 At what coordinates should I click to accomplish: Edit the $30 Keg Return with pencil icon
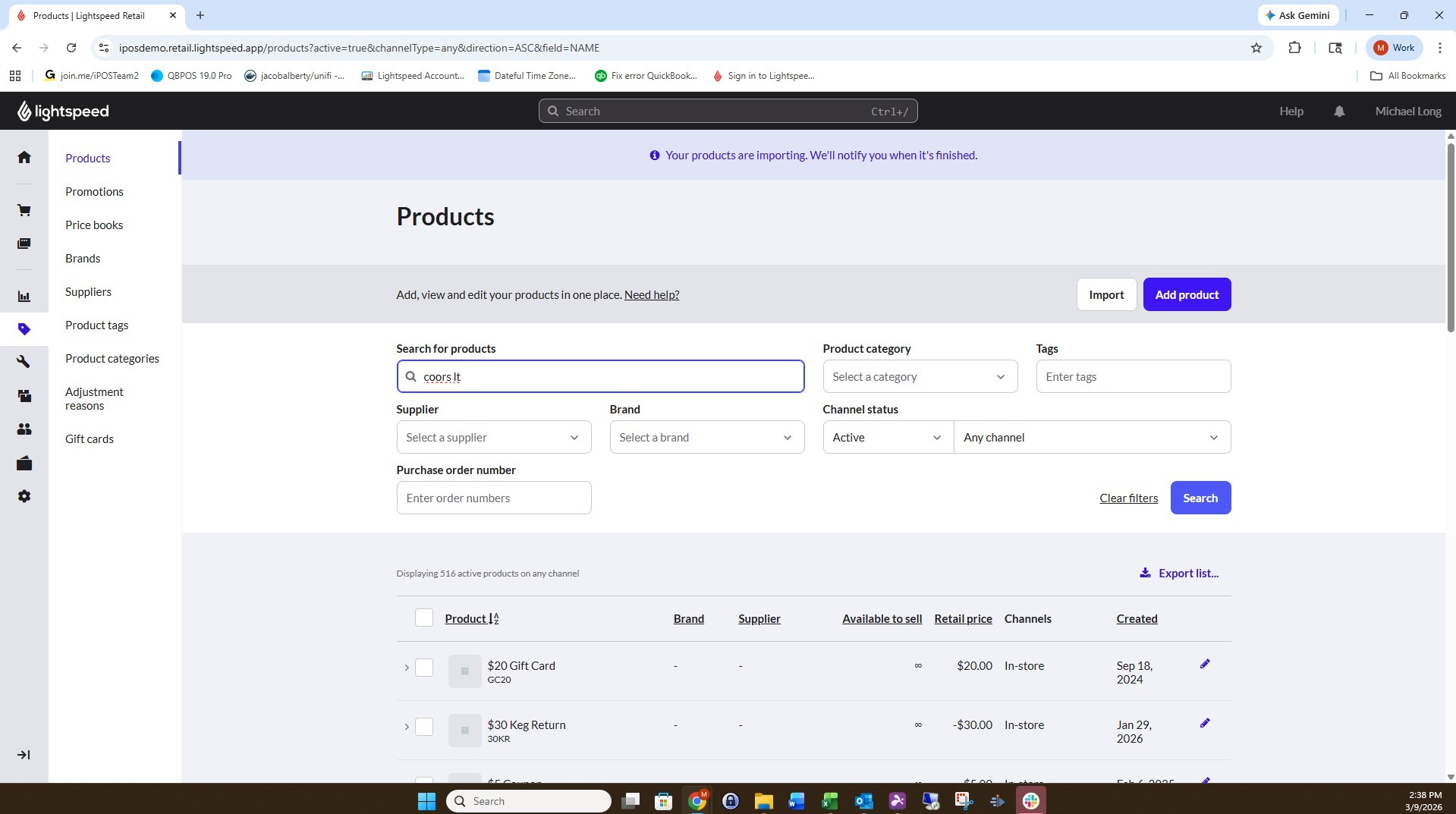[x=1205, y=723]
